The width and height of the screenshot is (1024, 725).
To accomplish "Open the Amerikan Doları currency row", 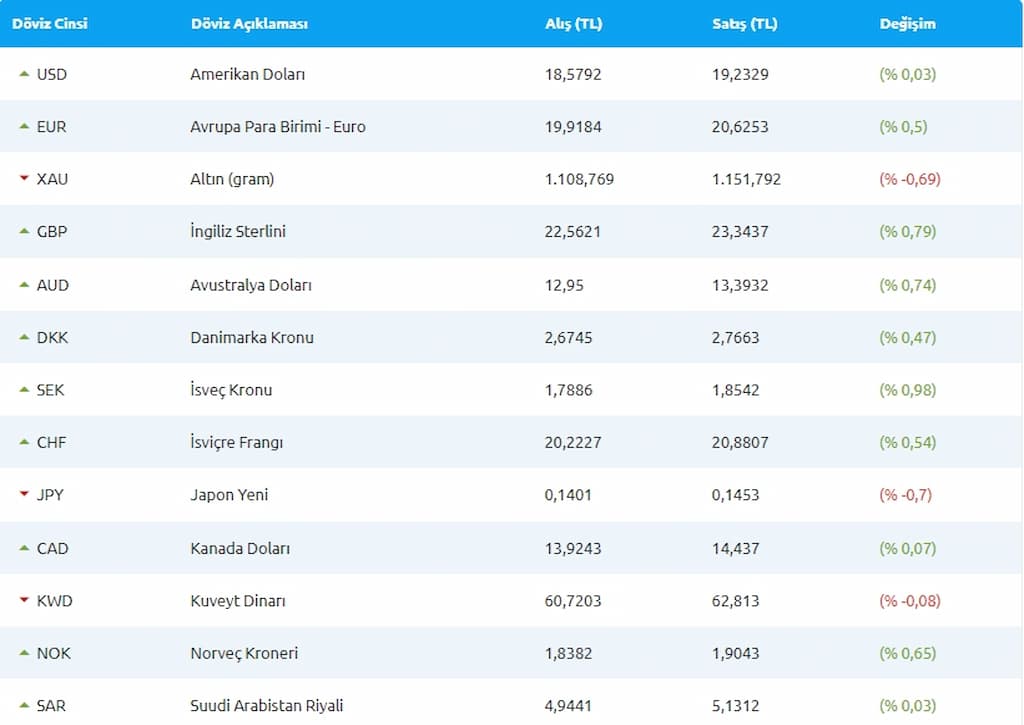I will pos(247,74).
